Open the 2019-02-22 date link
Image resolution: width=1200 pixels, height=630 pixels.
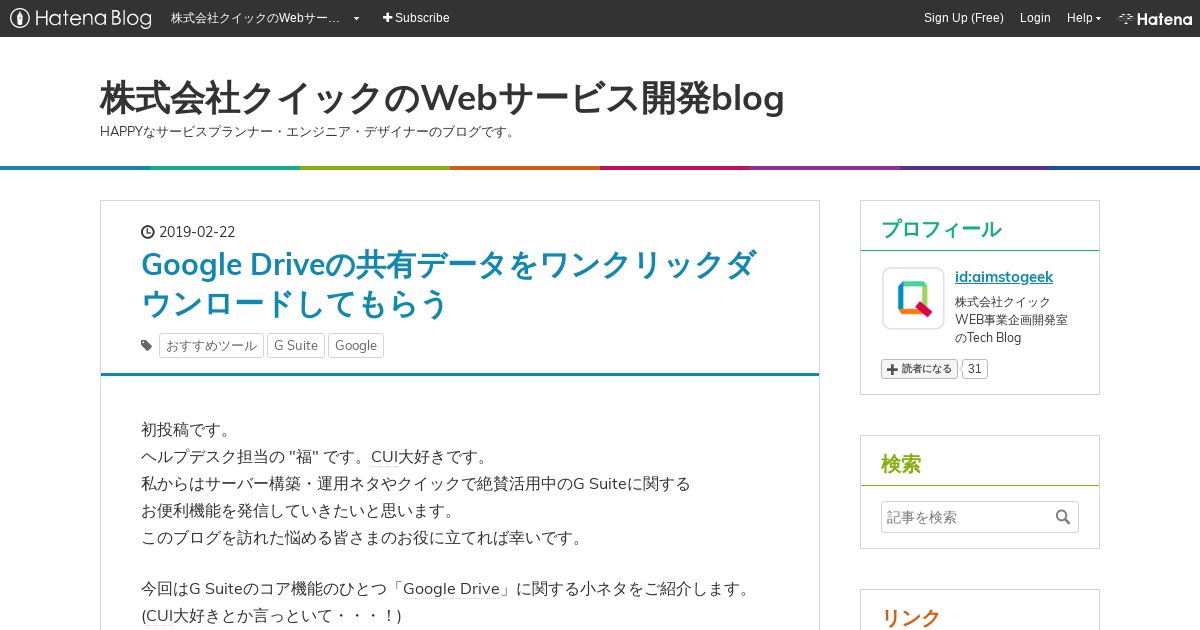coord(197,232)
